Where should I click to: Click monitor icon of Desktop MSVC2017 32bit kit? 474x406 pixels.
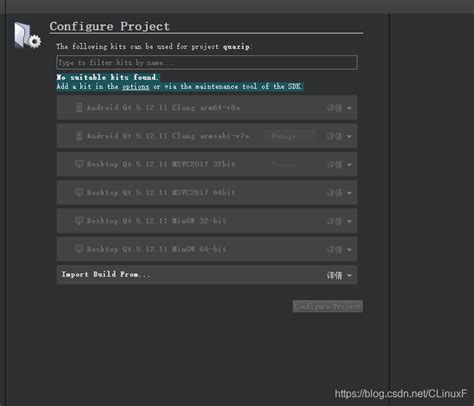pos(79,164)
